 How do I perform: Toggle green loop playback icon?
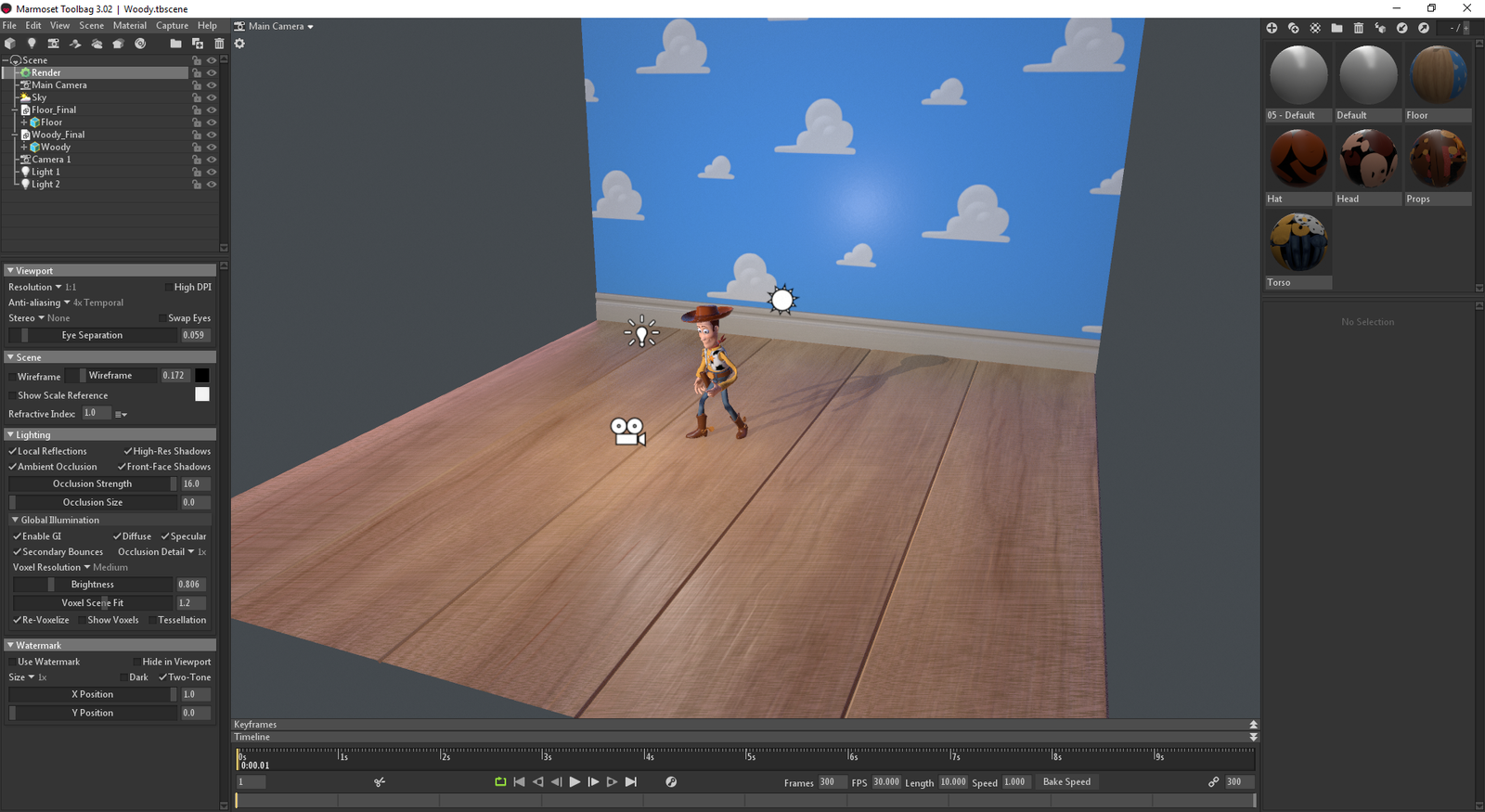[x=500, y=782]
